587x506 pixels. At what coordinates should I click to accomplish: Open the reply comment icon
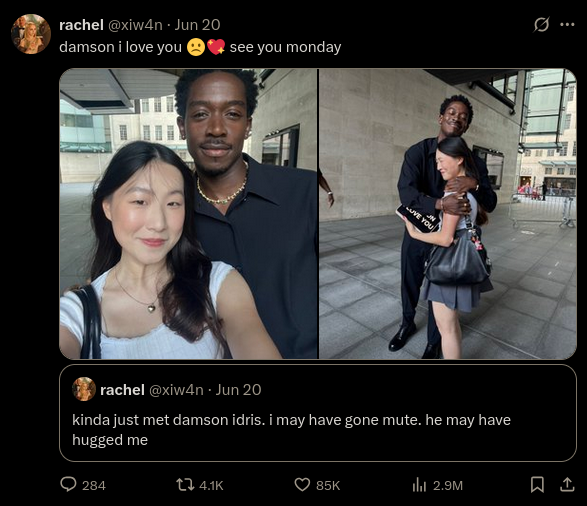point(68,484)
